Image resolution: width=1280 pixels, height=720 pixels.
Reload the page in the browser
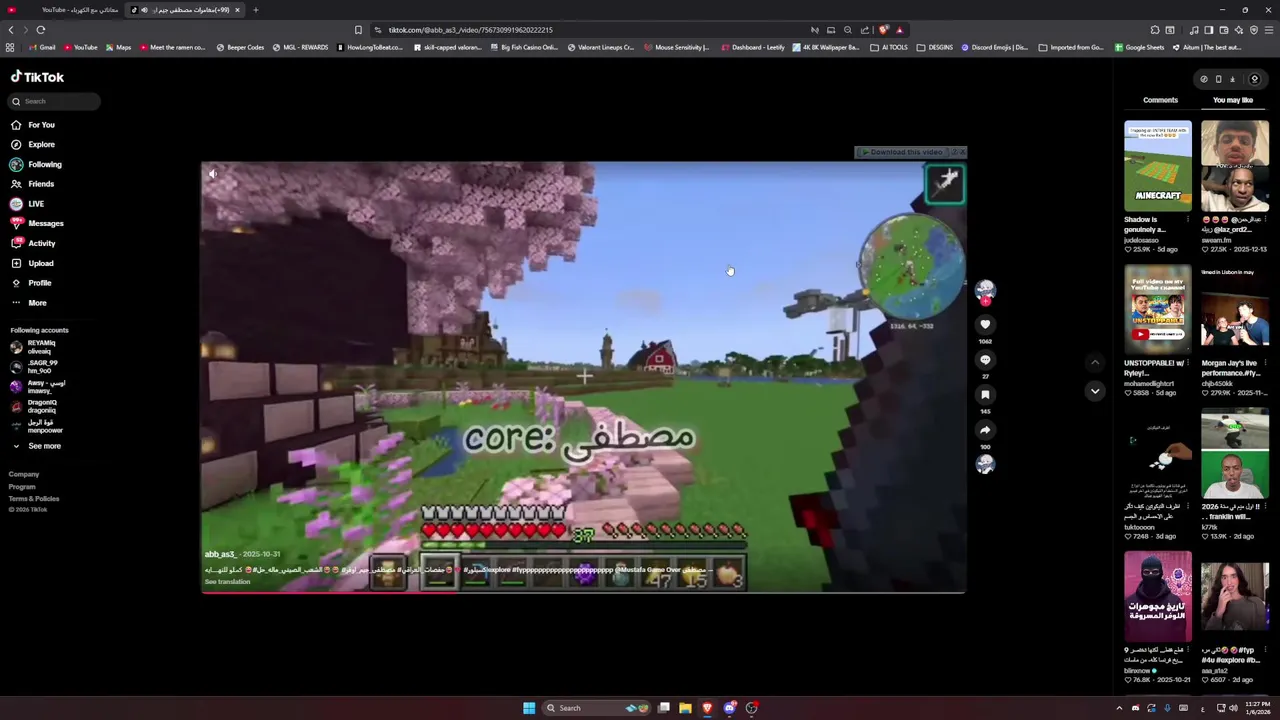pyautogui.click(x=41, y=30)
